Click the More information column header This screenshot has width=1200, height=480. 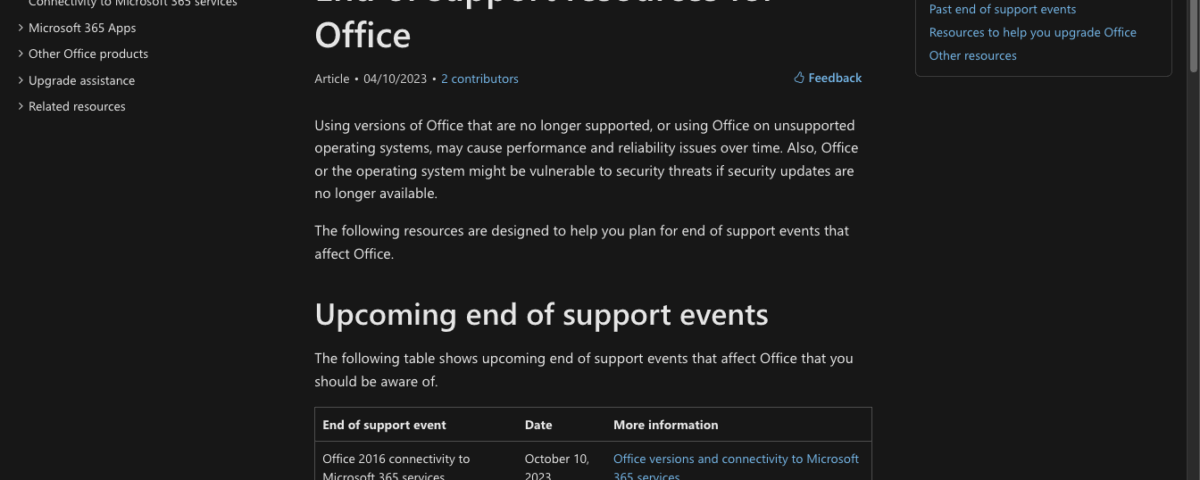665,425
